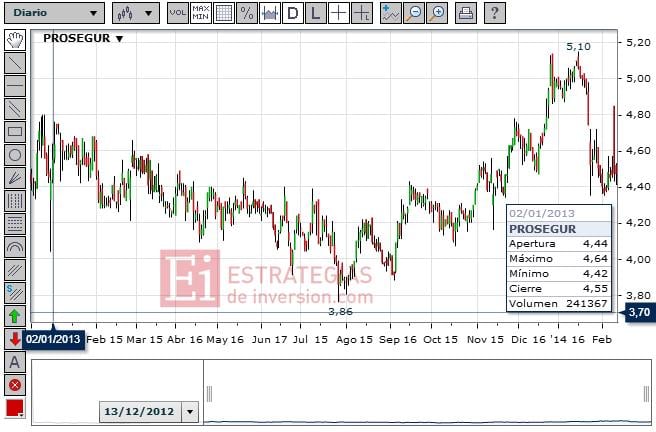Toggle the L logarithmic scale button
Image resolution: width=656 pixels, height=432 pixels.
tap(316, 13)
